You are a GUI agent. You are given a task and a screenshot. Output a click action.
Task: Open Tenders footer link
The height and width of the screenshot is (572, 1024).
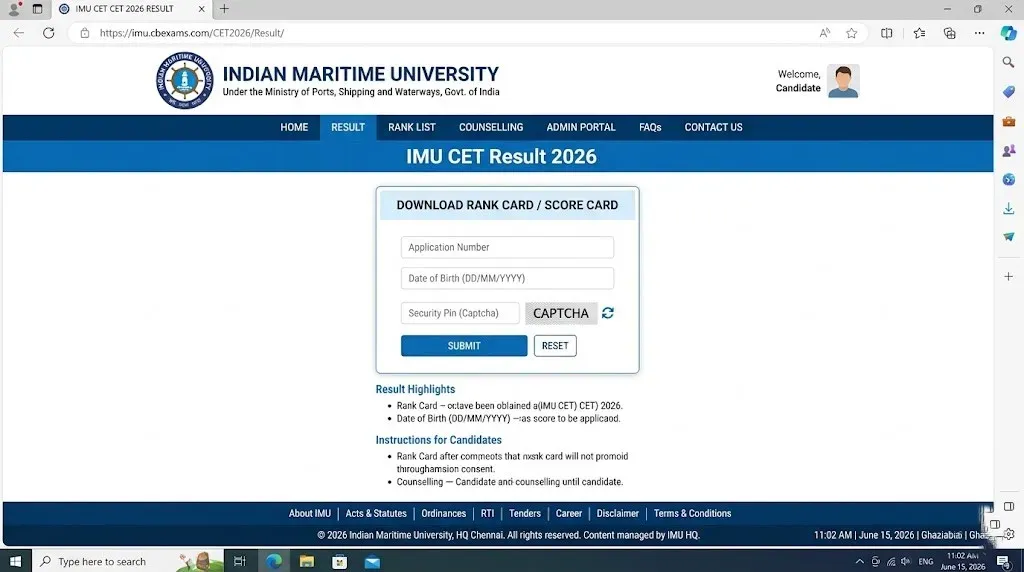pos(524,513)
